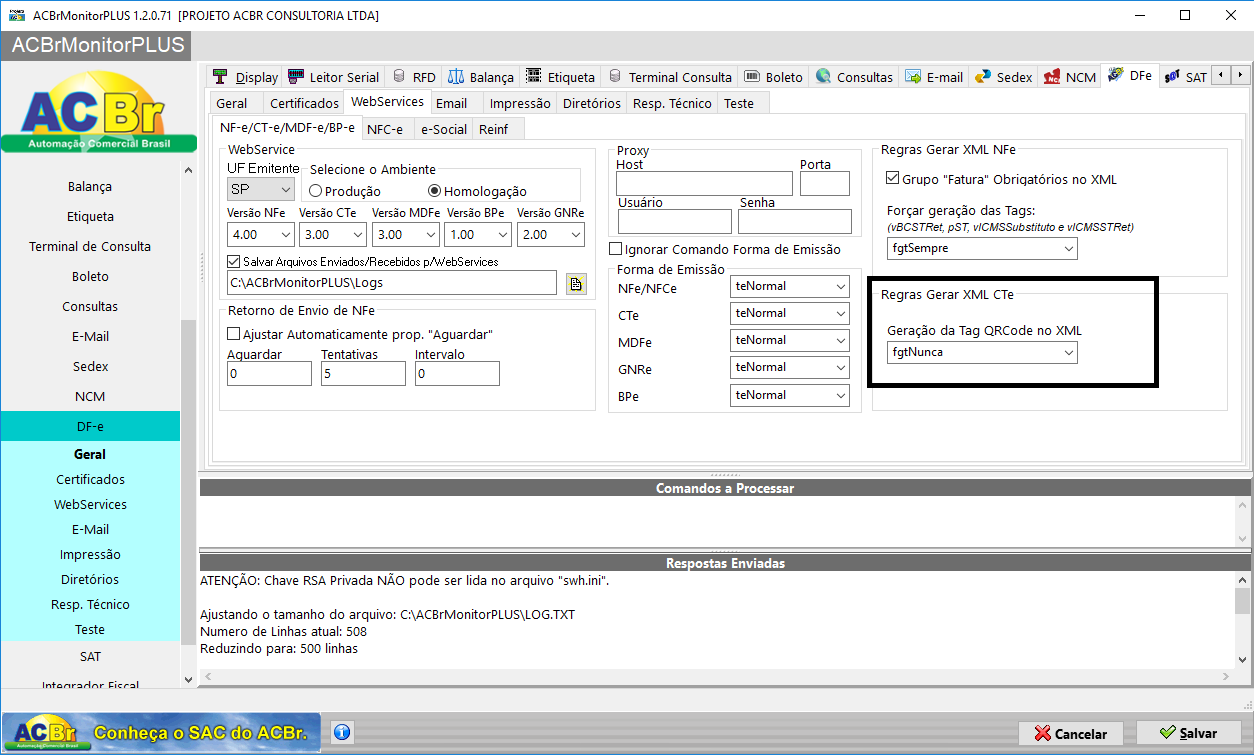The width and height of the screenshot is (1254, 755).
Task: Open Conheça o SAC do ACBr banner
Action: [161, 733]
